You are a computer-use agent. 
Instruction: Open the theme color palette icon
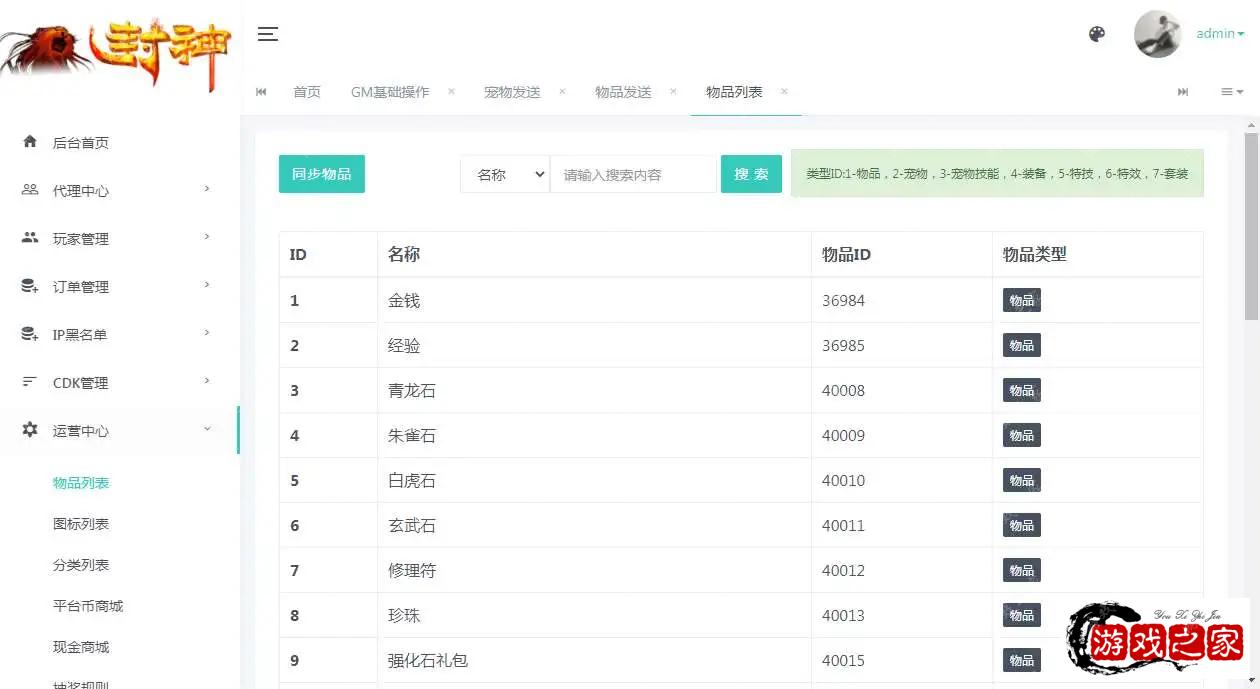[x=1097, y=34]
